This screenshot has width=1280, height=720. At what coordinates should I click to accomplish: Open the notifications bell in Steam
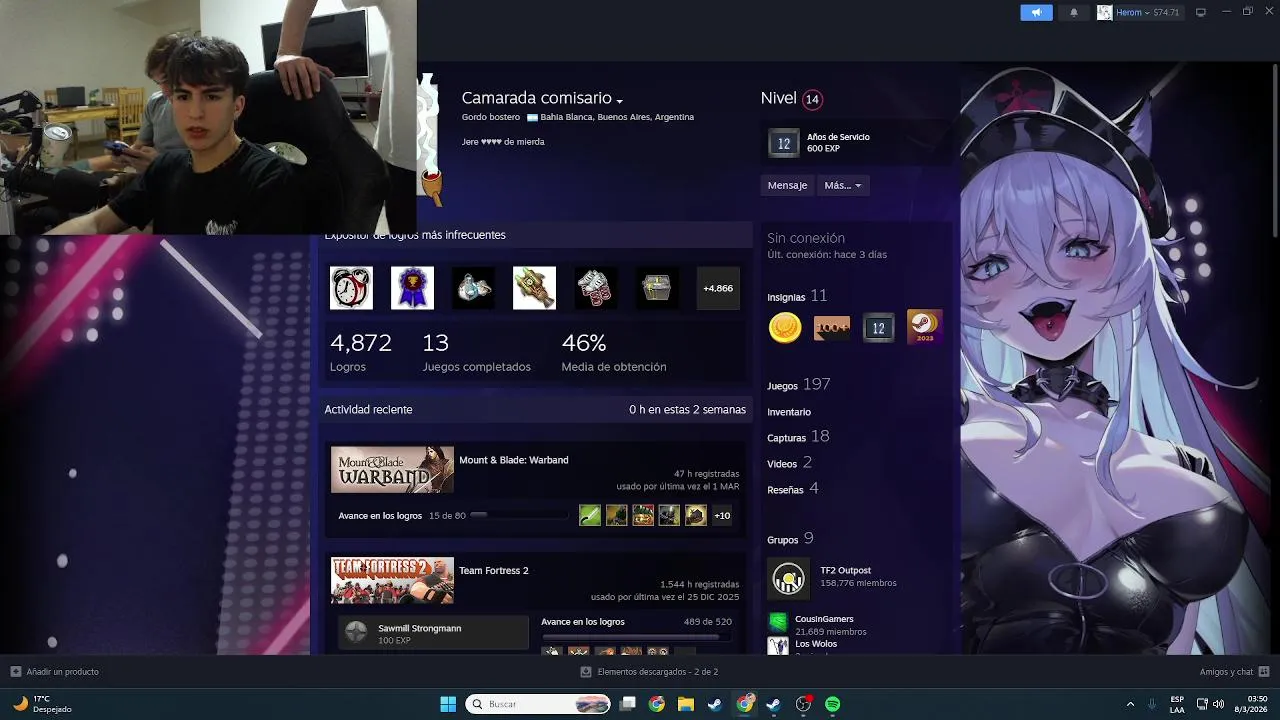coord(1074,12)
